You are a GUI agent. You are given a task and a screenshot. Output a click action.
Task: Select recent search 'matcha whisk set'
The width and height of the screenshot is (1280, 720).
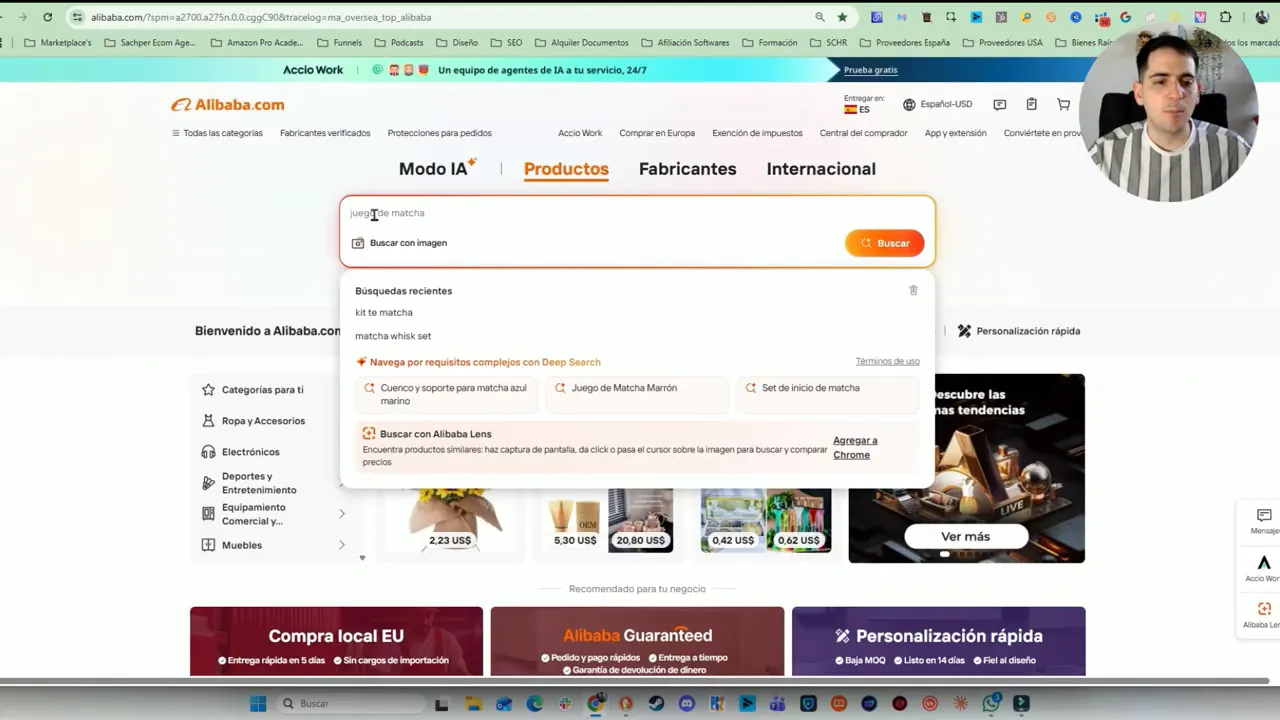pos(393,336)
